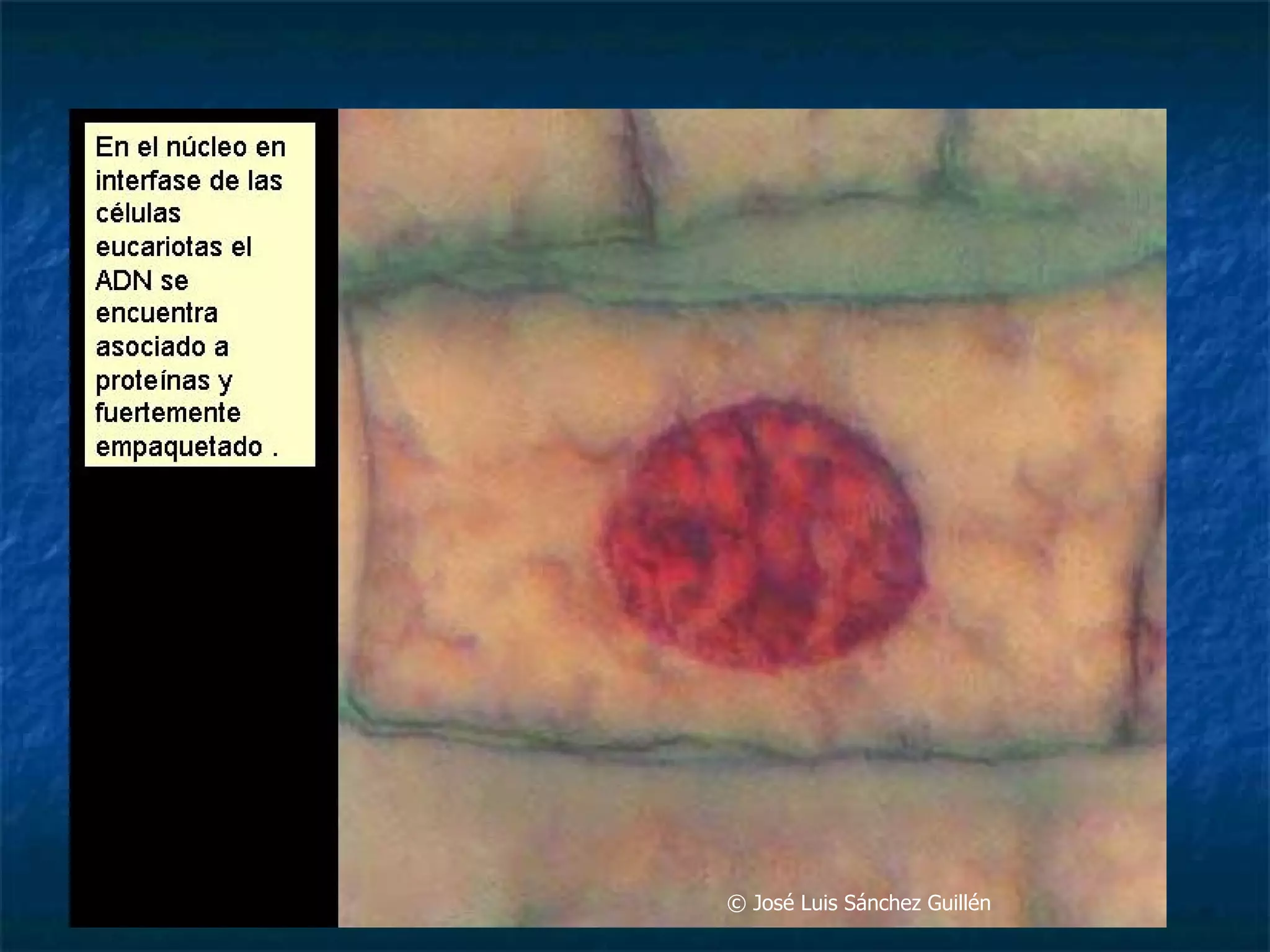Click the word "ADN" in text box
Screen dimensions: 1270x952
123,281
